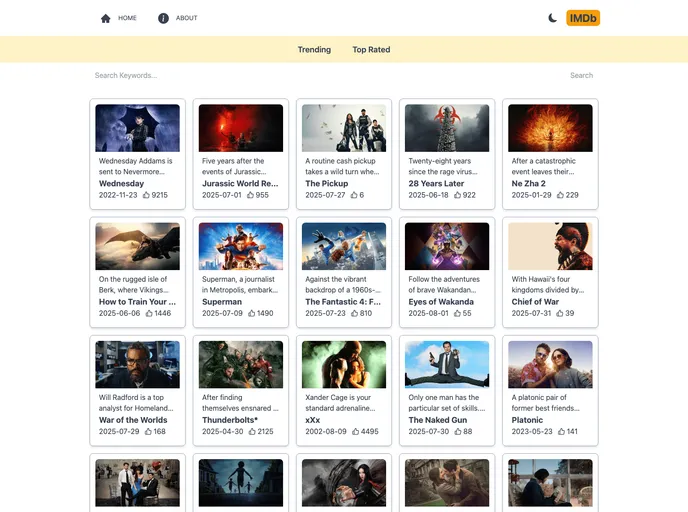Click the Wednesday title text

pos(122,183)
